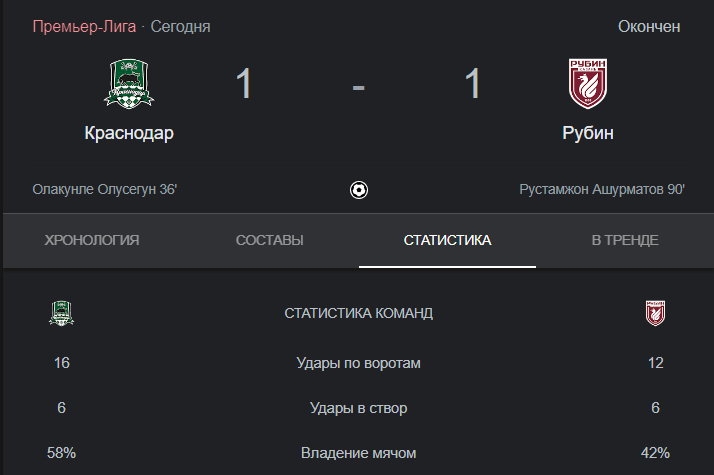Click the large Rubin team crest
714x475 pixels.
(588, 84)
